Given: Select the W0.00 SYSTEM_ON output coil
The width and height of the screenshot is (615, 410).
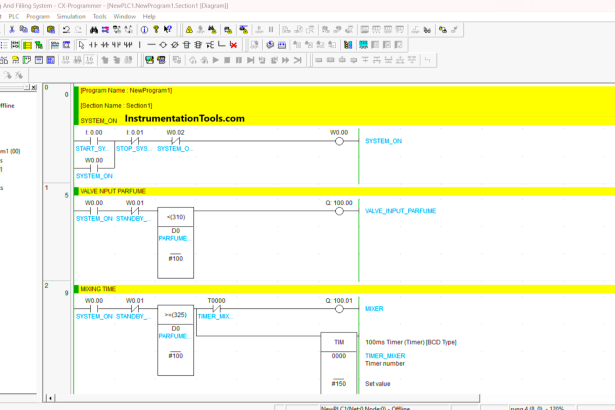Looking at the screenshot, I should [339, 141].
